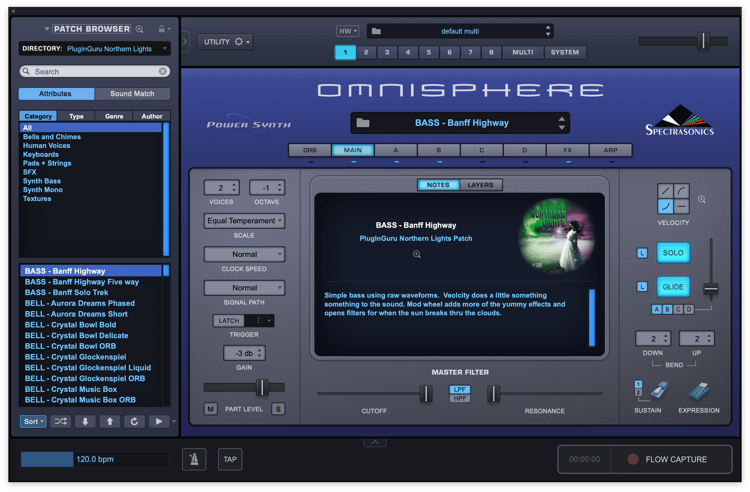Open the trigger mode dropdown beside Latch
Screen dimensions: 750x492
[259, 320]
